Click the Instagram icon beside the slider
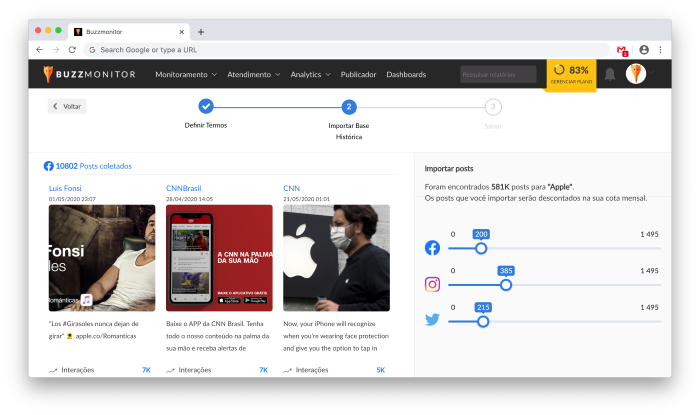Viewport: 700px width, 415px height. 433,284
